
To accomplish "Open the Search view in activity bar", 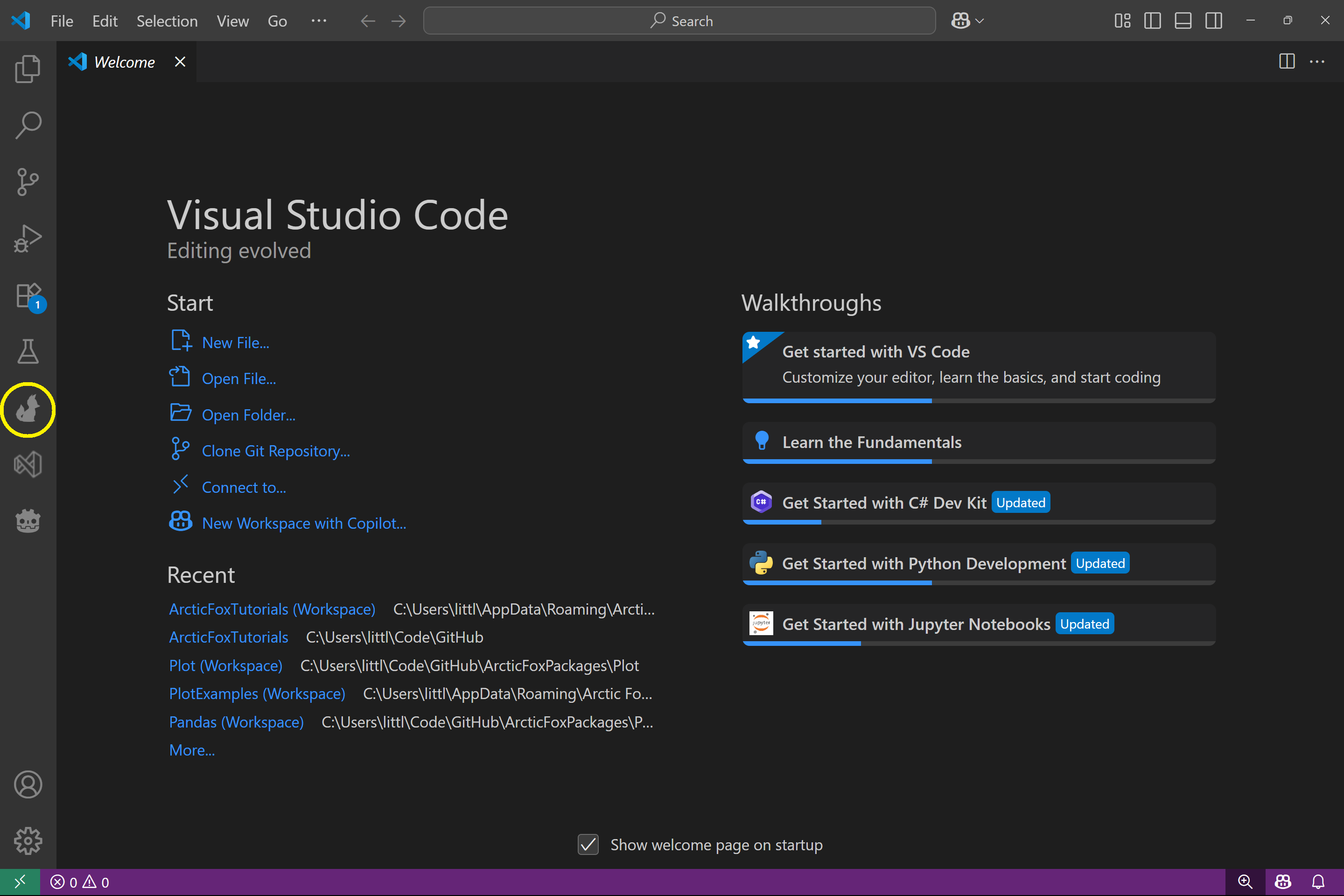I will pos(28,125).
